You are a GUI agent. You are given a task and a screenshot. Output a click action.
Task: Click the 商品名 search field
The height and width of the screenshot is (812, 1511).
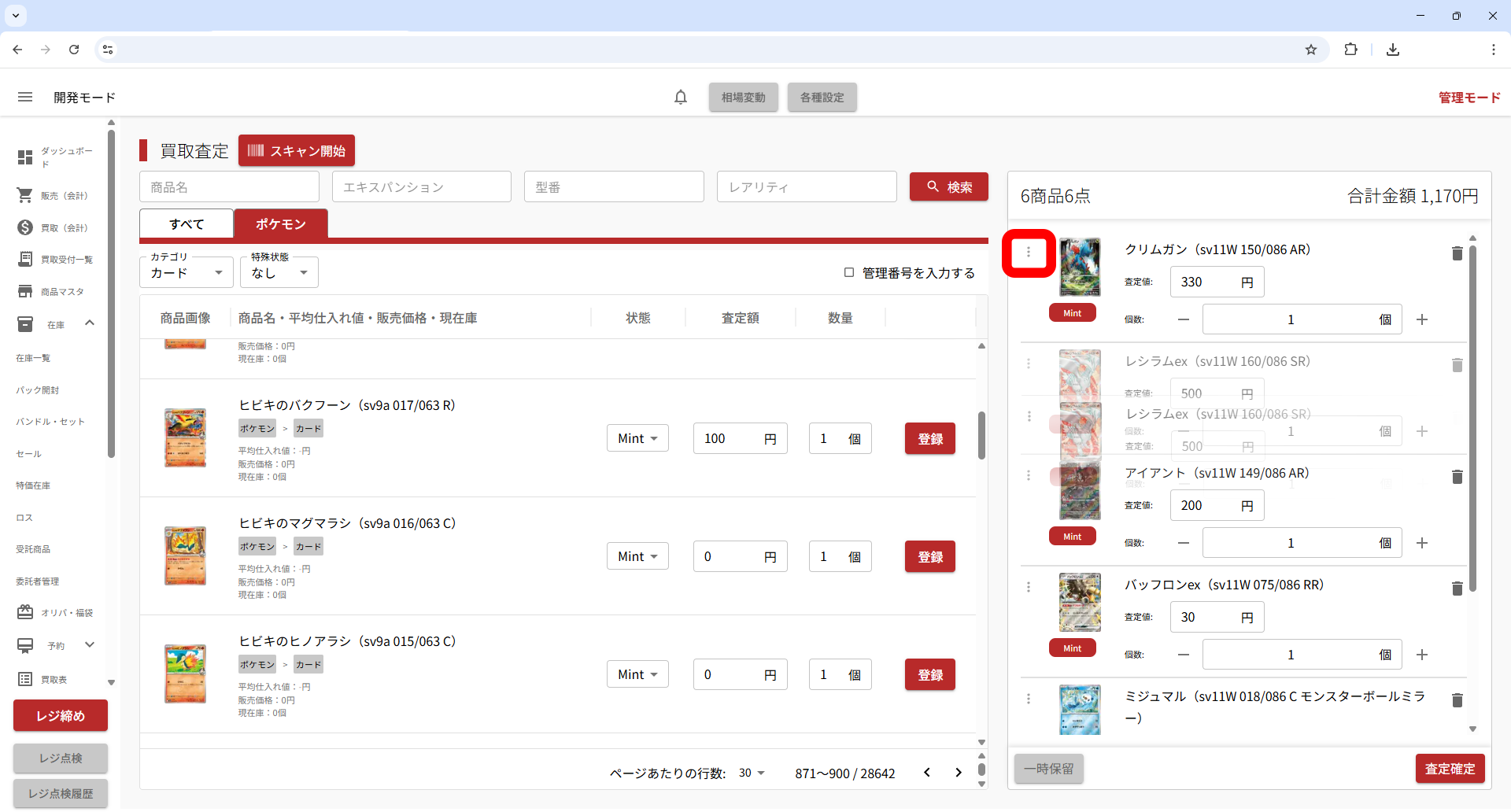point(229,187)
